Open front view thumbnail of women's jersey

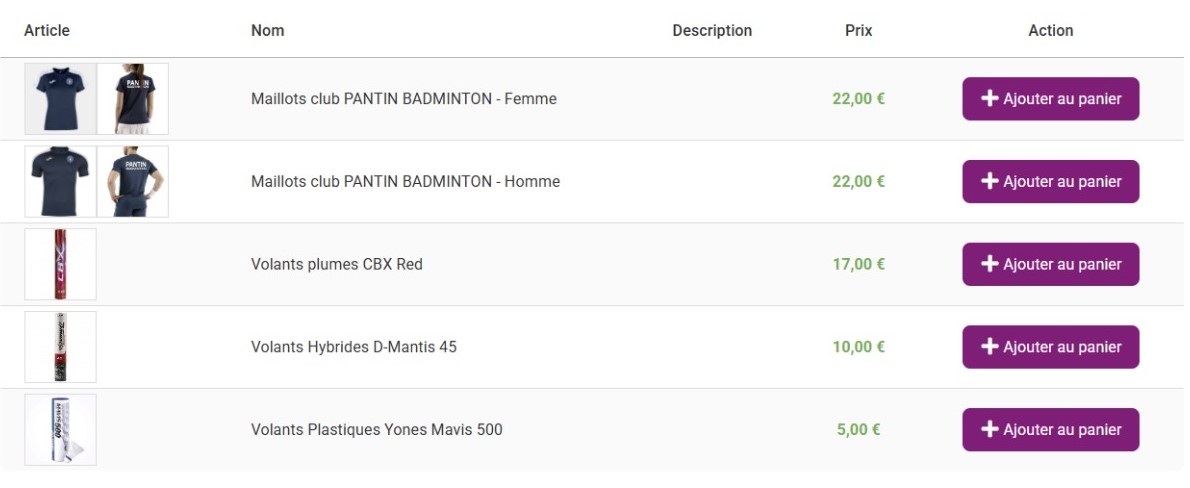click(61, 99)
